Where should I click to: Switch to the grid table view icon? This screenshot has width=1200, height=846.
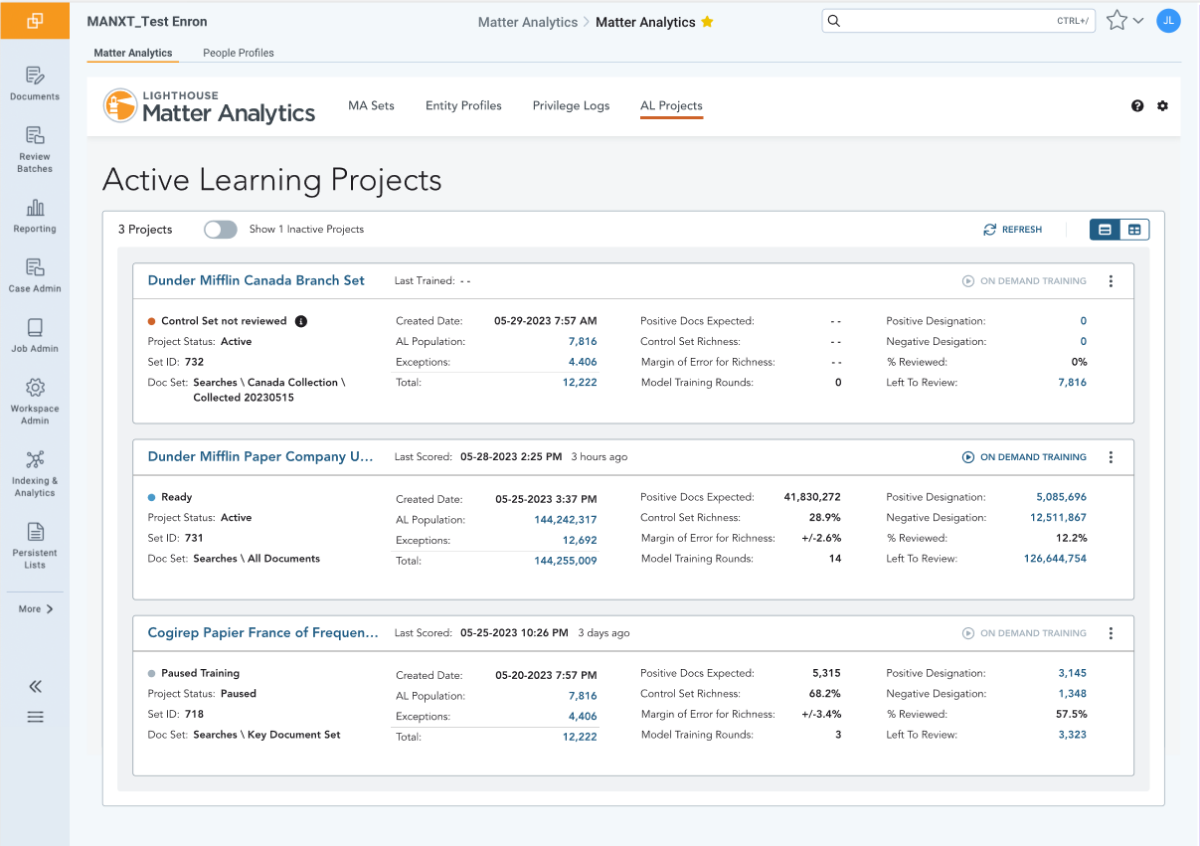[1134, 230]
